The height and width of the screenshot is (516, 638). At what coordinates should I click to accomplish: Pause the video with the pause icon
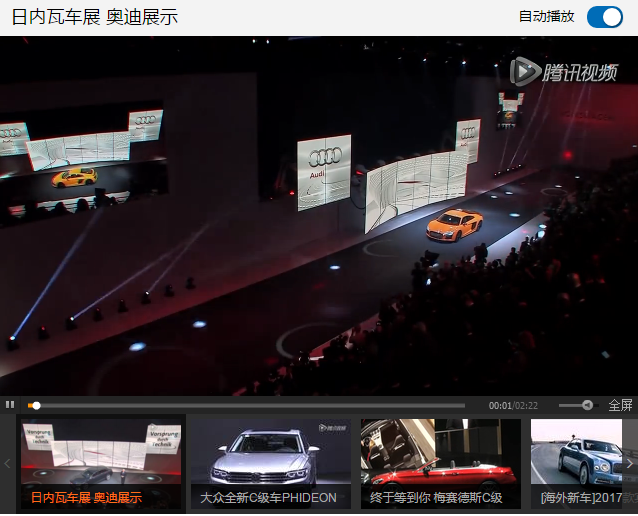(x=10, y=404)
